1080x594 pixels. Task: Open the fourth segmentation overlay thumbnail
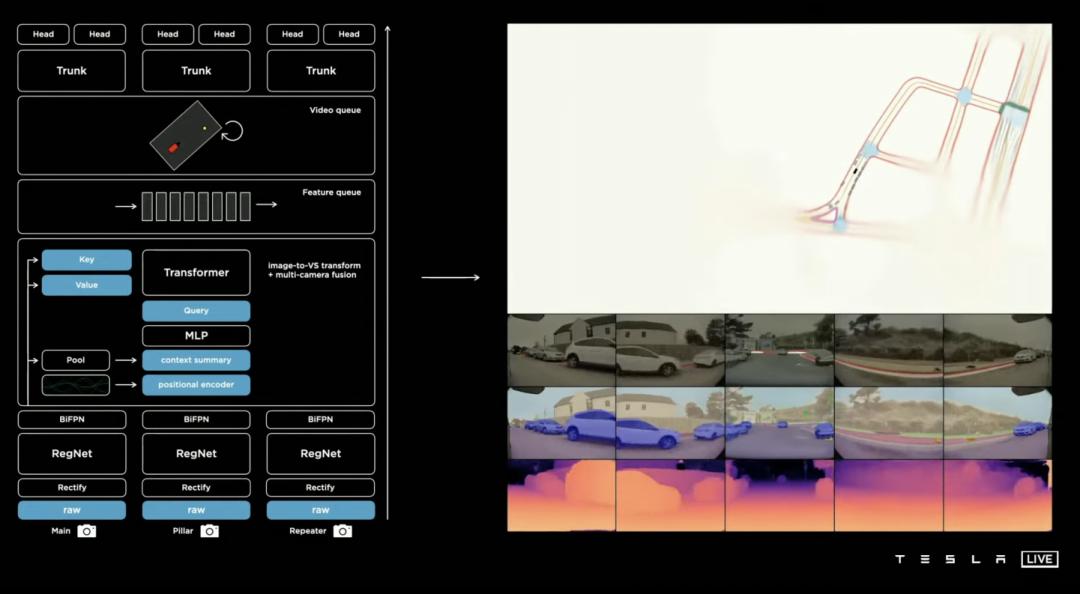(x=889, y=423)
